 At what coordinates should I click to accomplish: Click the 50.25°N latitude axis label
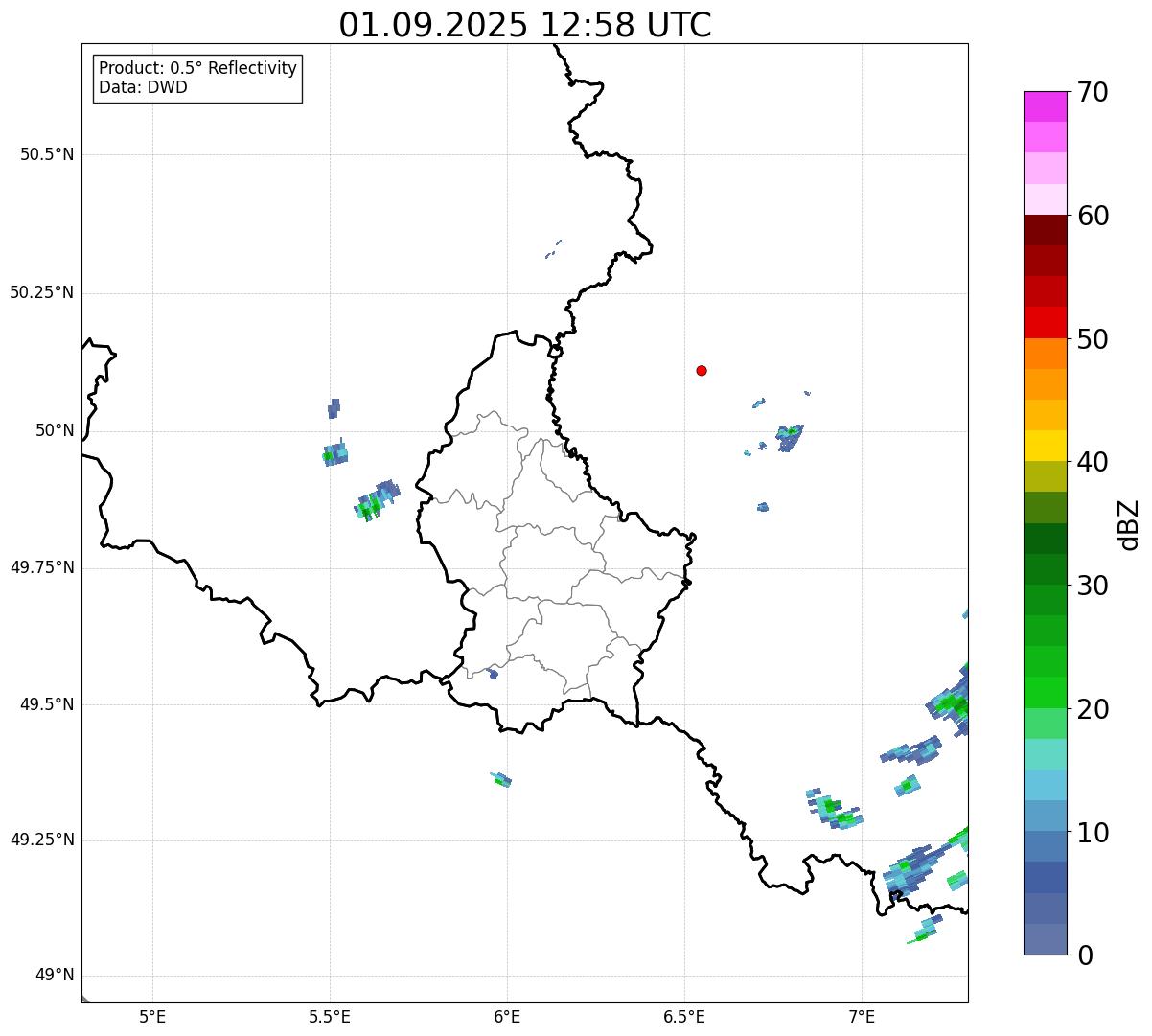(41, 292)
